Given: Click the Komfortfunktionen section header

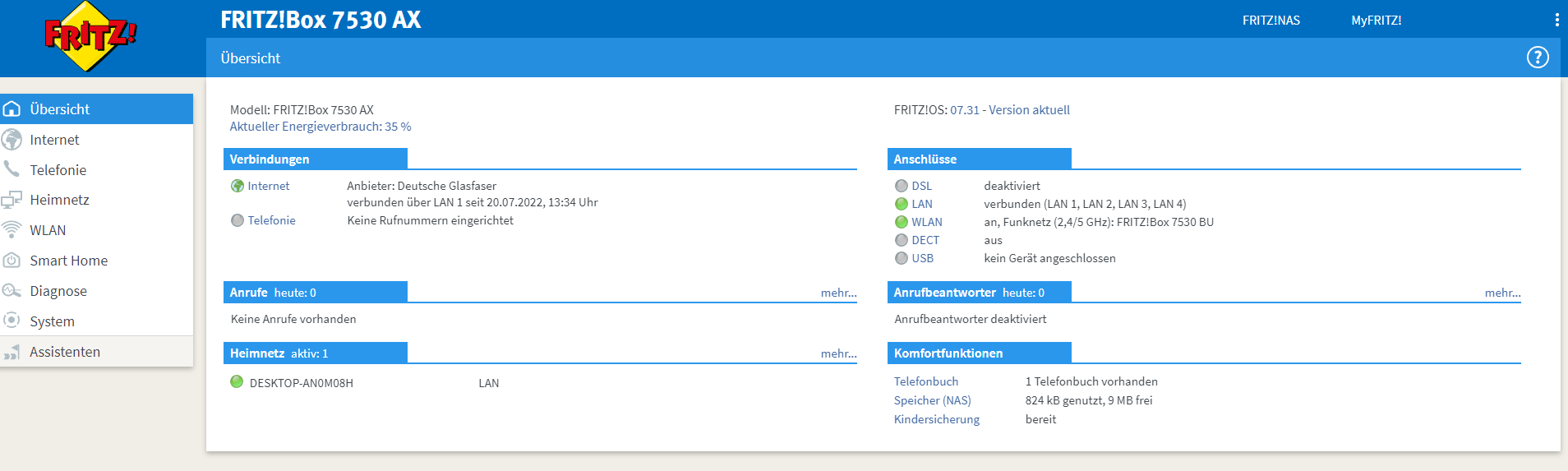Looking at the screenshot, I should (x=980, y=353).
